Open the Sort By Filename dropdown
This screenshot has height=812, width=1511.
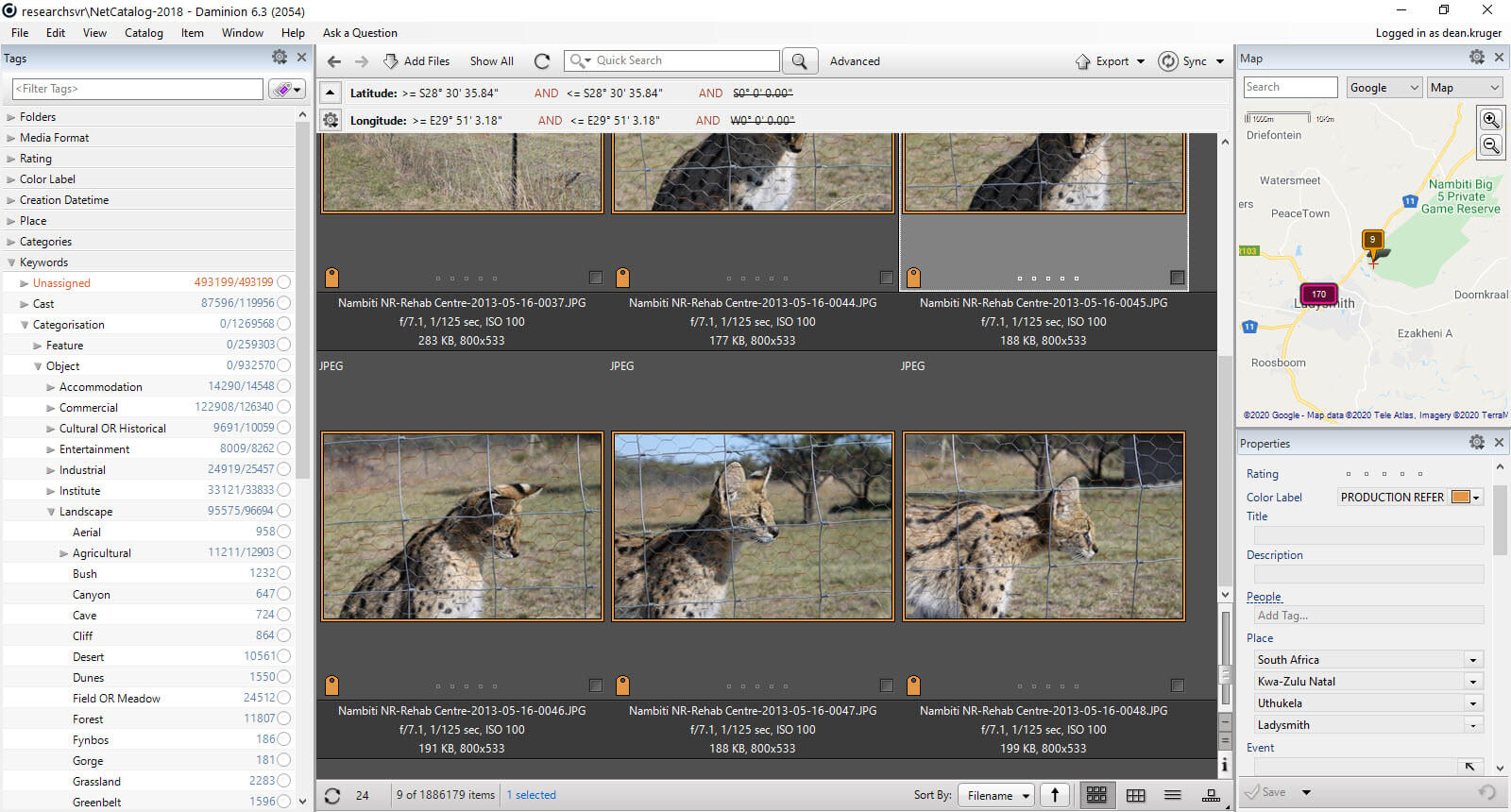[997, 795]
